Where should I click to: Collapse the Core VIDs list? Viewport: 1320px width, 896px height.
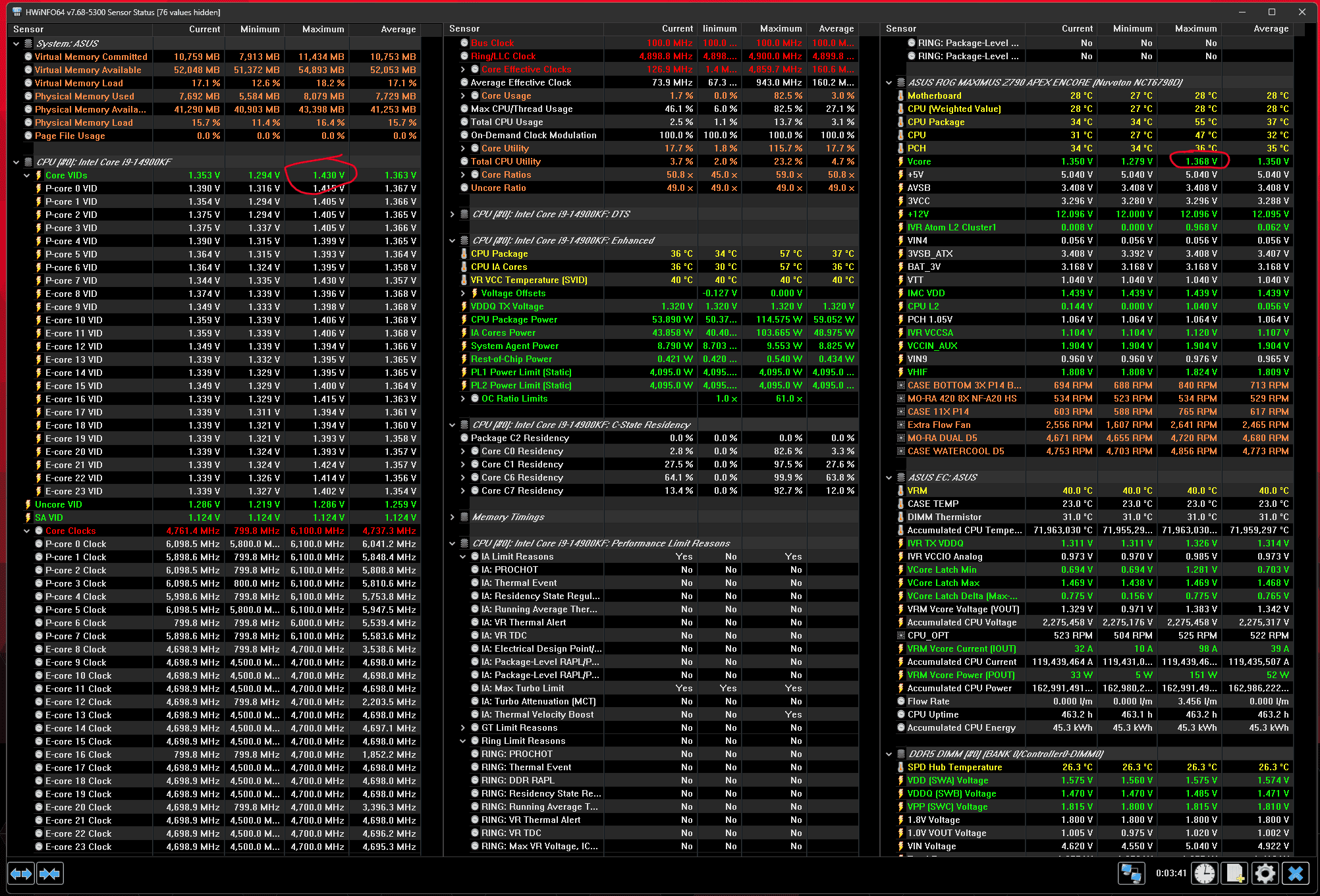coord(26,175)
